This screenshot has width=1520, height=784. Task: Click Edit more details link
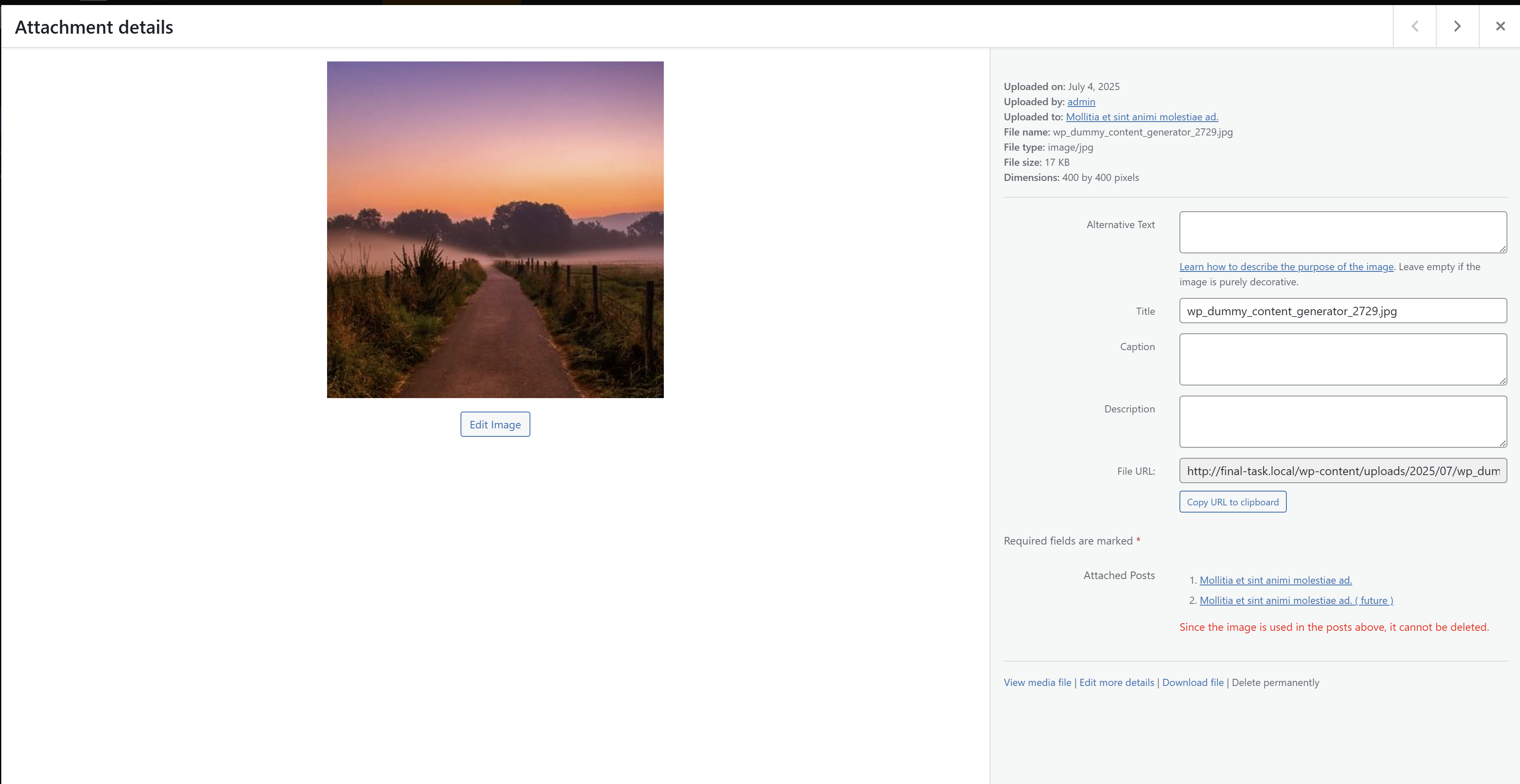[1116, 683]
